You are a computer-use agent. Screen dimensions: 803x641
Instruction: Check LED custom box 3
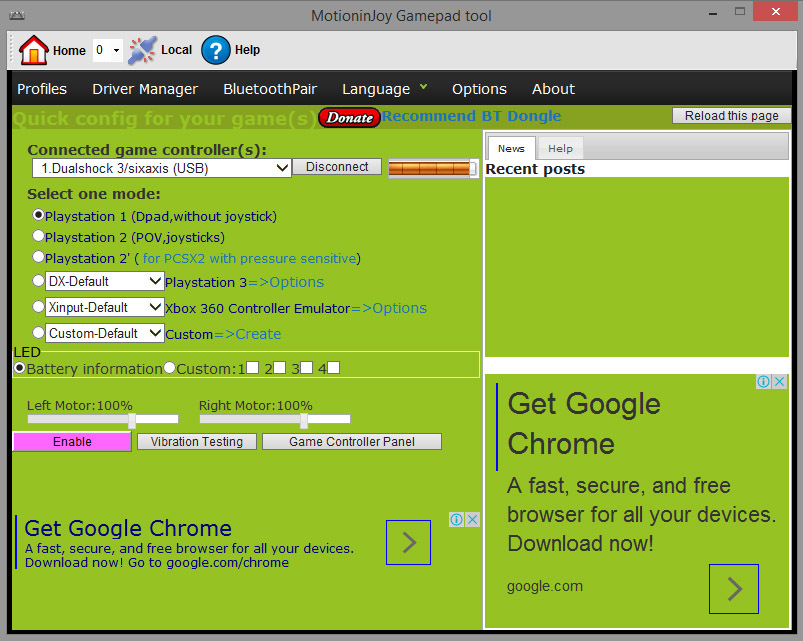(306, 368)
